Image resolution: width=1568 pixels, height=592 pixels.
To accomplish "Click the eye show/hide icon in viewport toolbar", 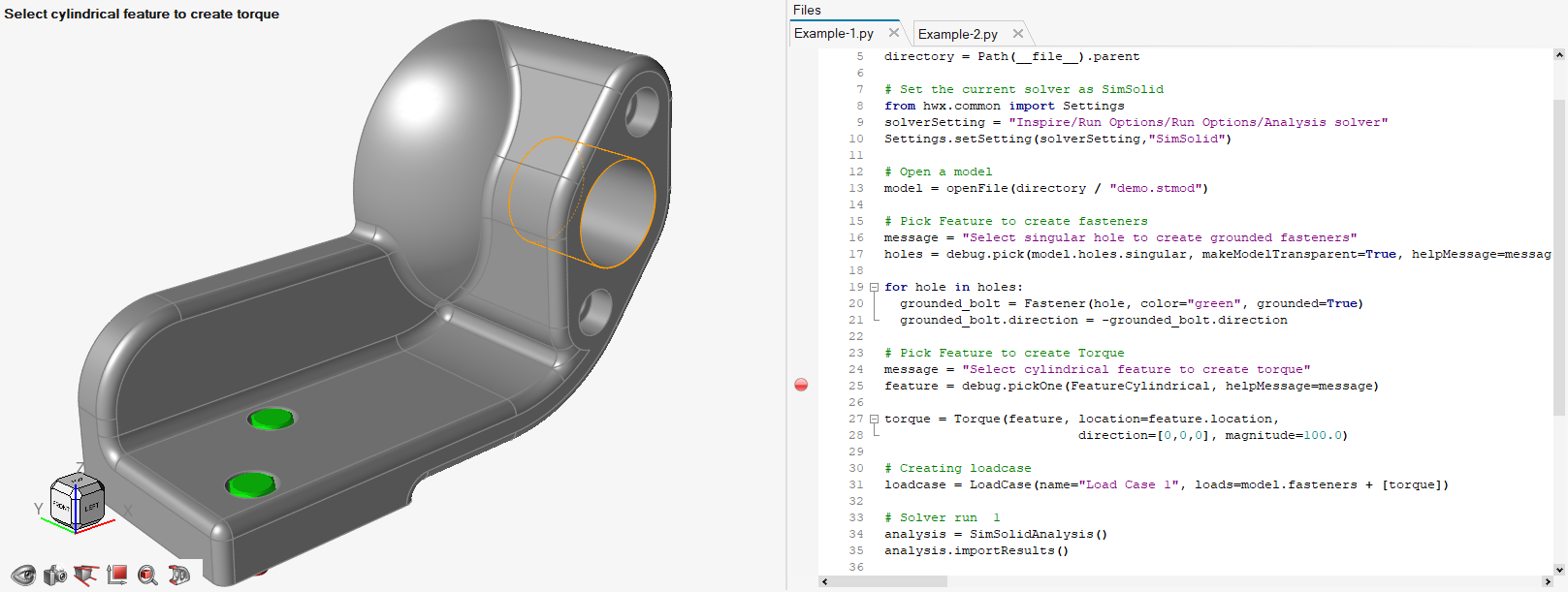I will [x=23, y=576].
